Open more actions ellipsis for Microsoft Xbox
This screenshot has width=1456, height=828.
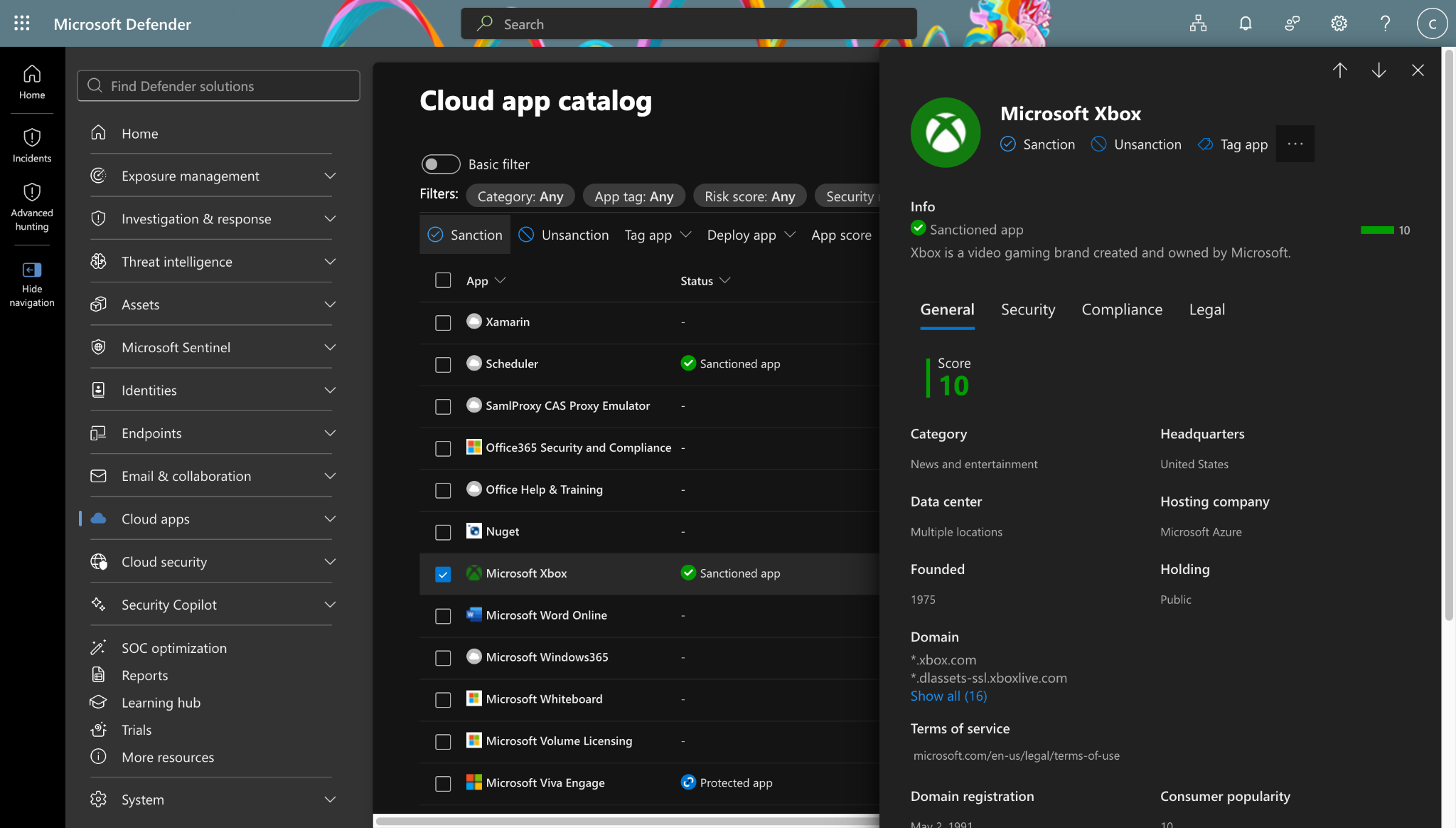point(1295,144)
